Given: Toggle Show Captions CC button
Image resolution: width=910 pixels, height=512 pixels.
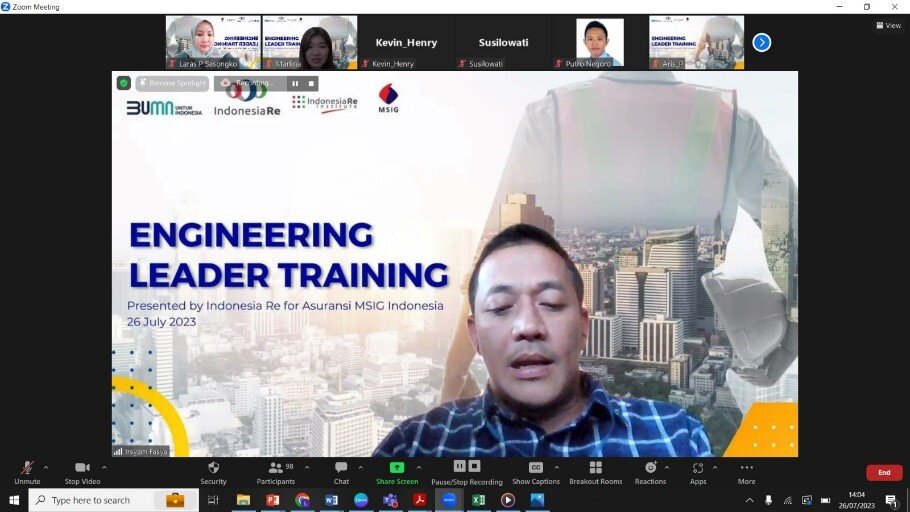Looking at the screenshot, I should tap(536, 473).
